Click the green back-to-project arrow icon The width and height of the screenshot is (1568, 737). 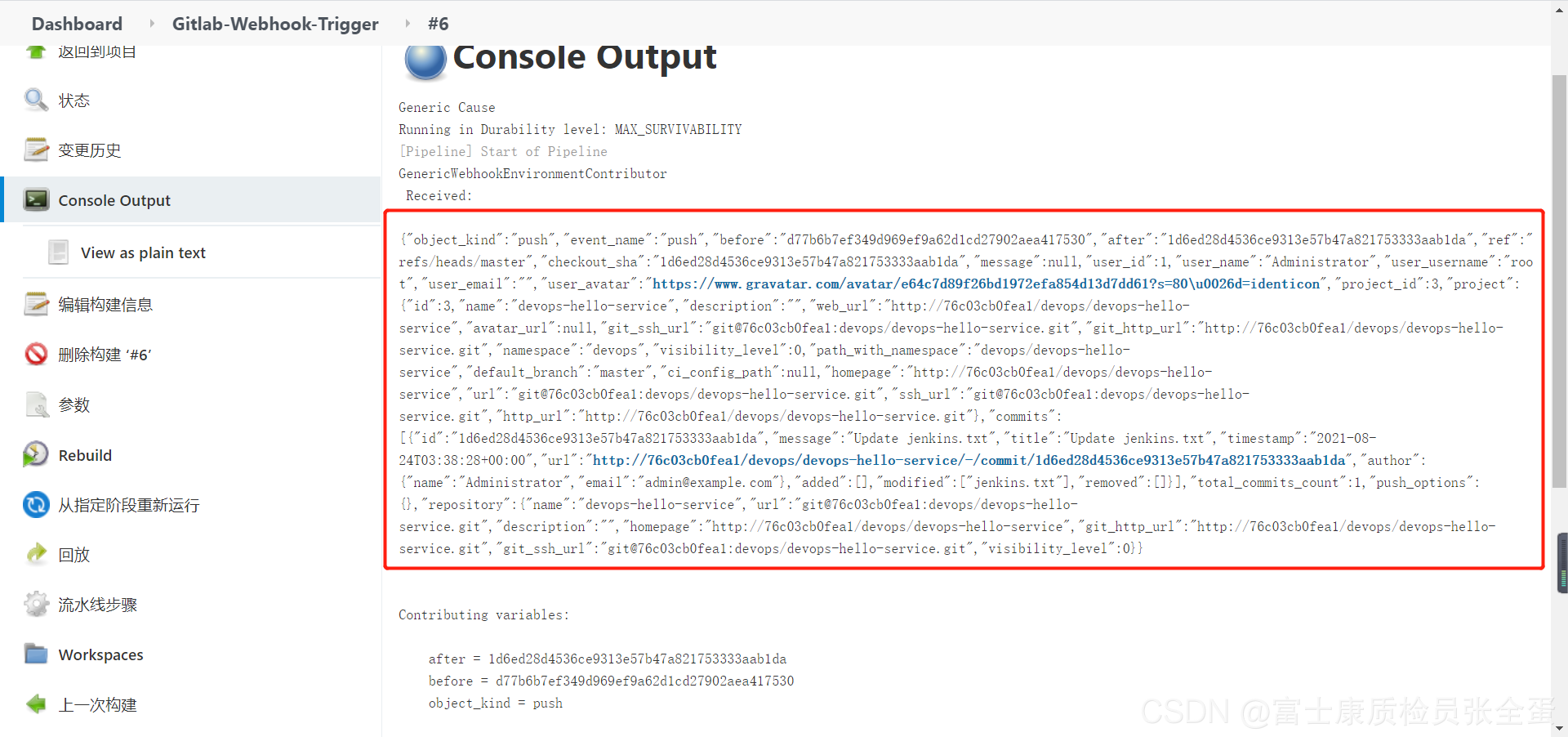pyautogui.click(x=36, y=52)
